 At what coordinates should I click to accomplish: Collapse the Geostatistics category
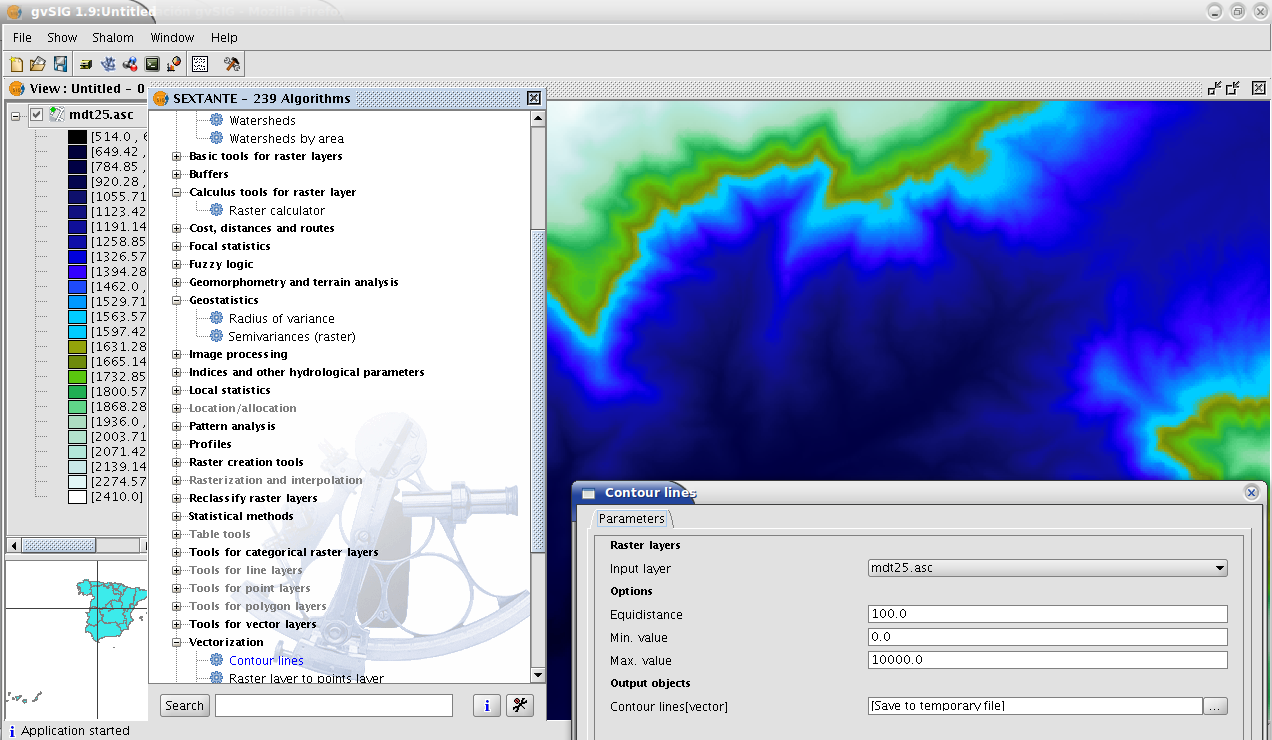coord(177,300)
